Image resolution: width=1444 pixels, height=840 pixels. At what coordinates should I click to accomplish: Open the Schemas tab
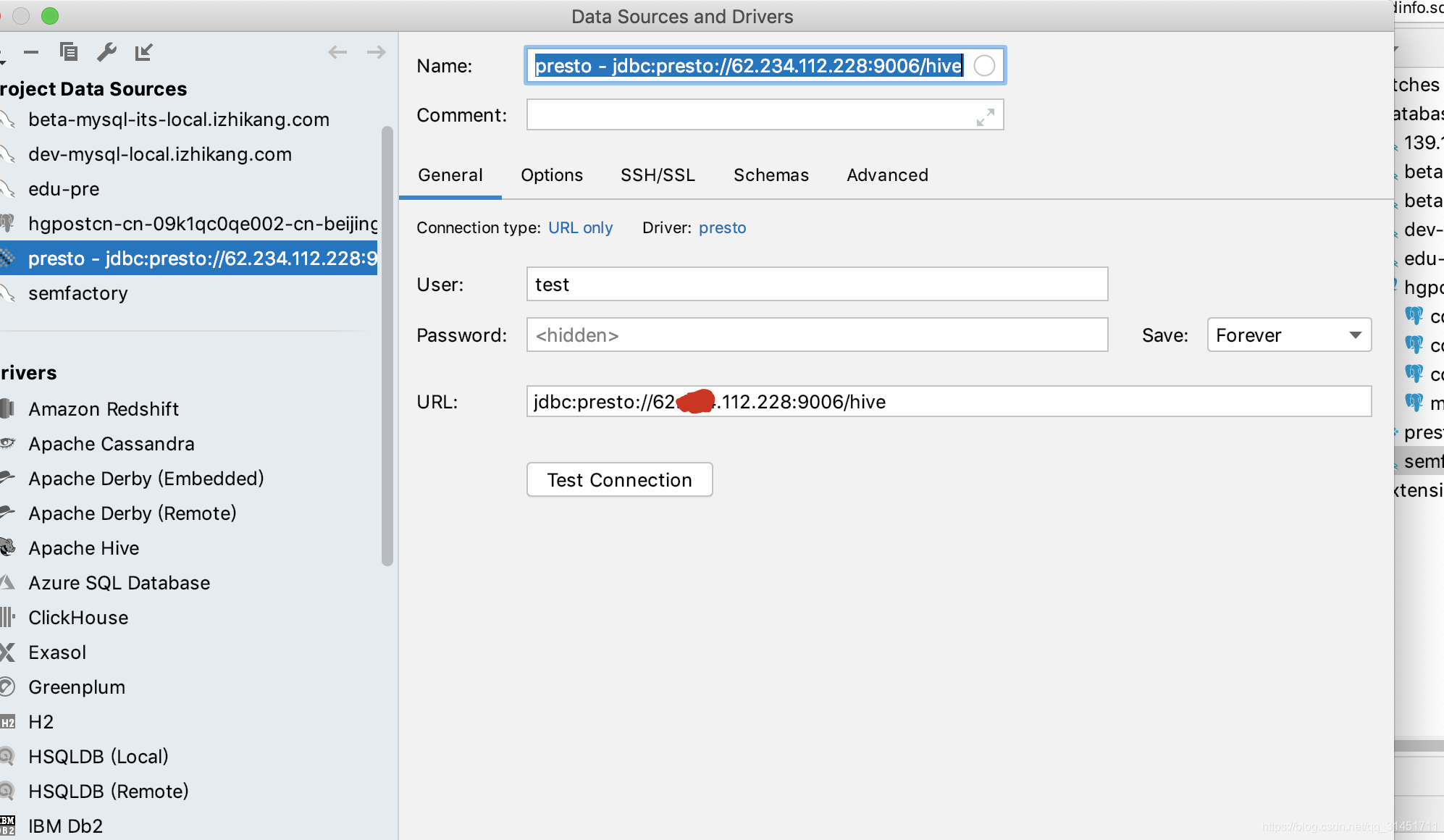pyautogui.click(x=771, y=175)
